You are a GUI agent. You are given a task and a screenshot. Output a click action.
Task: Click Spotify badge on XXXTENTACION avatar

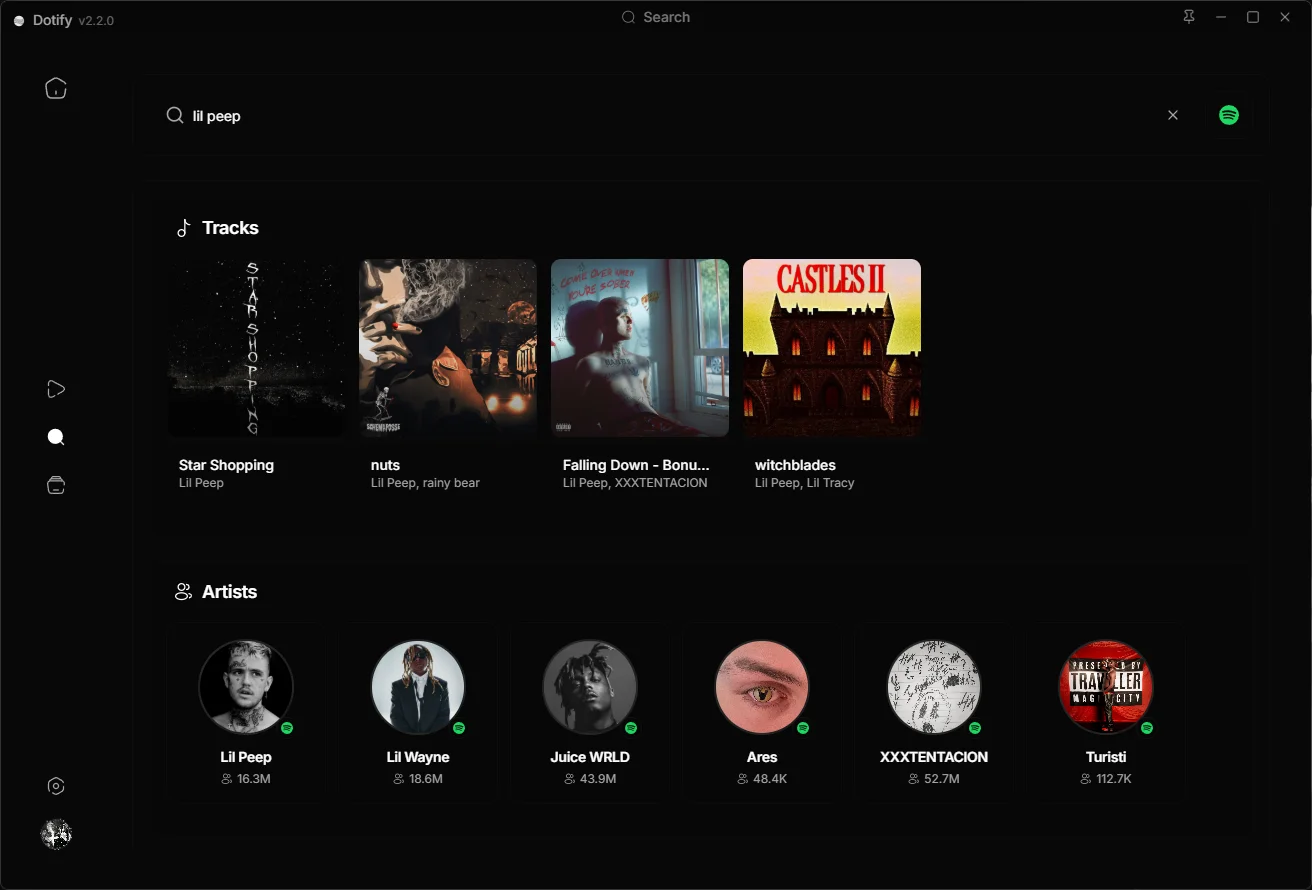tap(975, 728)
